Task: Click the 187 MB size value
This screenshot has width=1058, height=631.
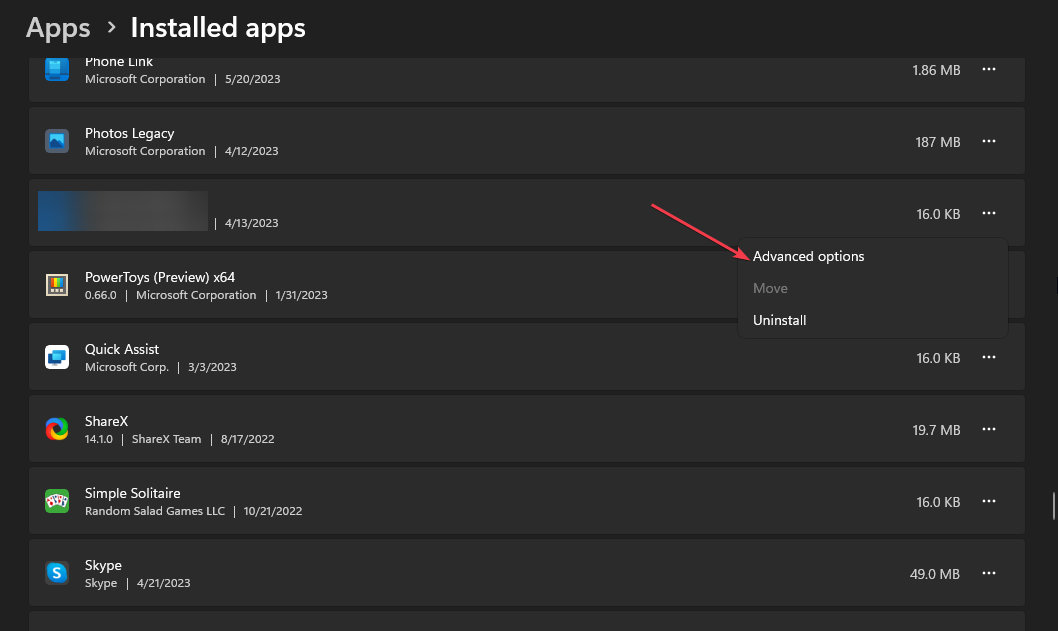Action: (938, 142)
